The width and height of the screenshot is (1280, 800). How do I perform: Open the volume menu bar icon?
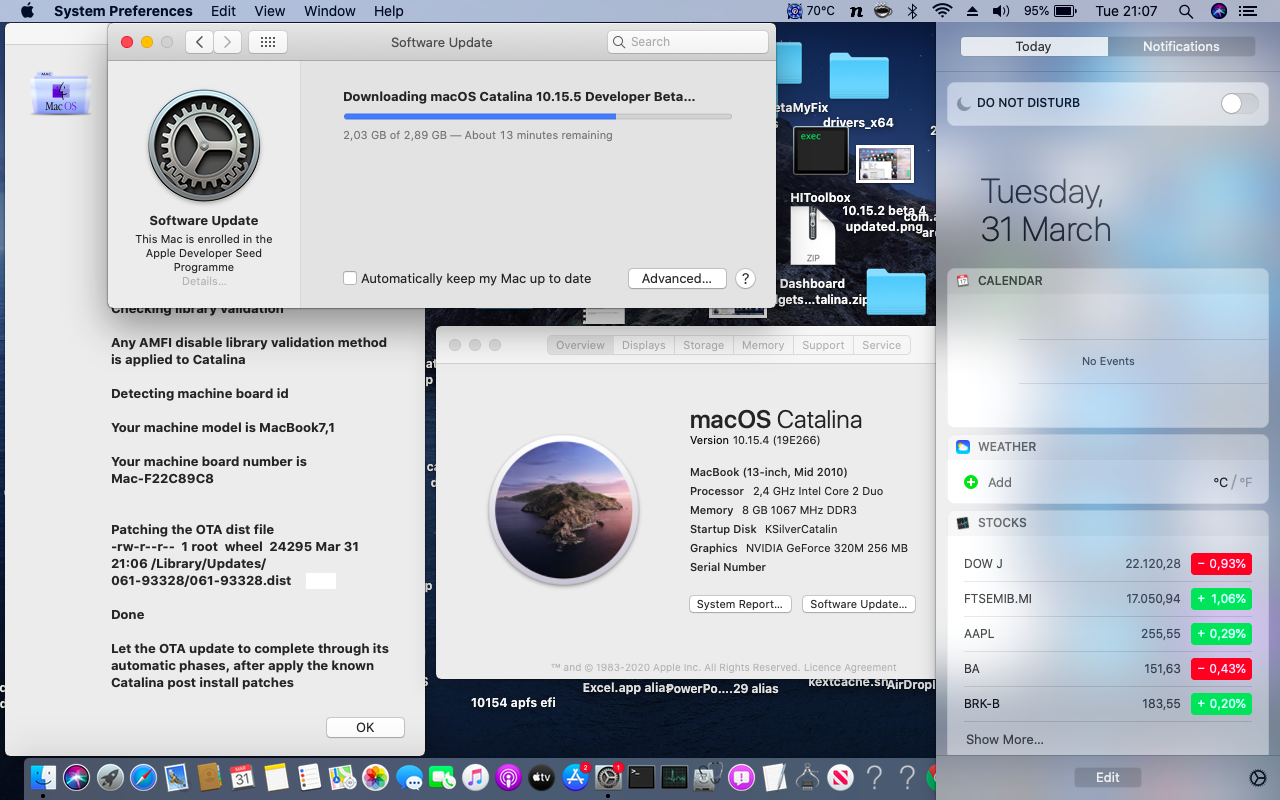point(1001,11)
